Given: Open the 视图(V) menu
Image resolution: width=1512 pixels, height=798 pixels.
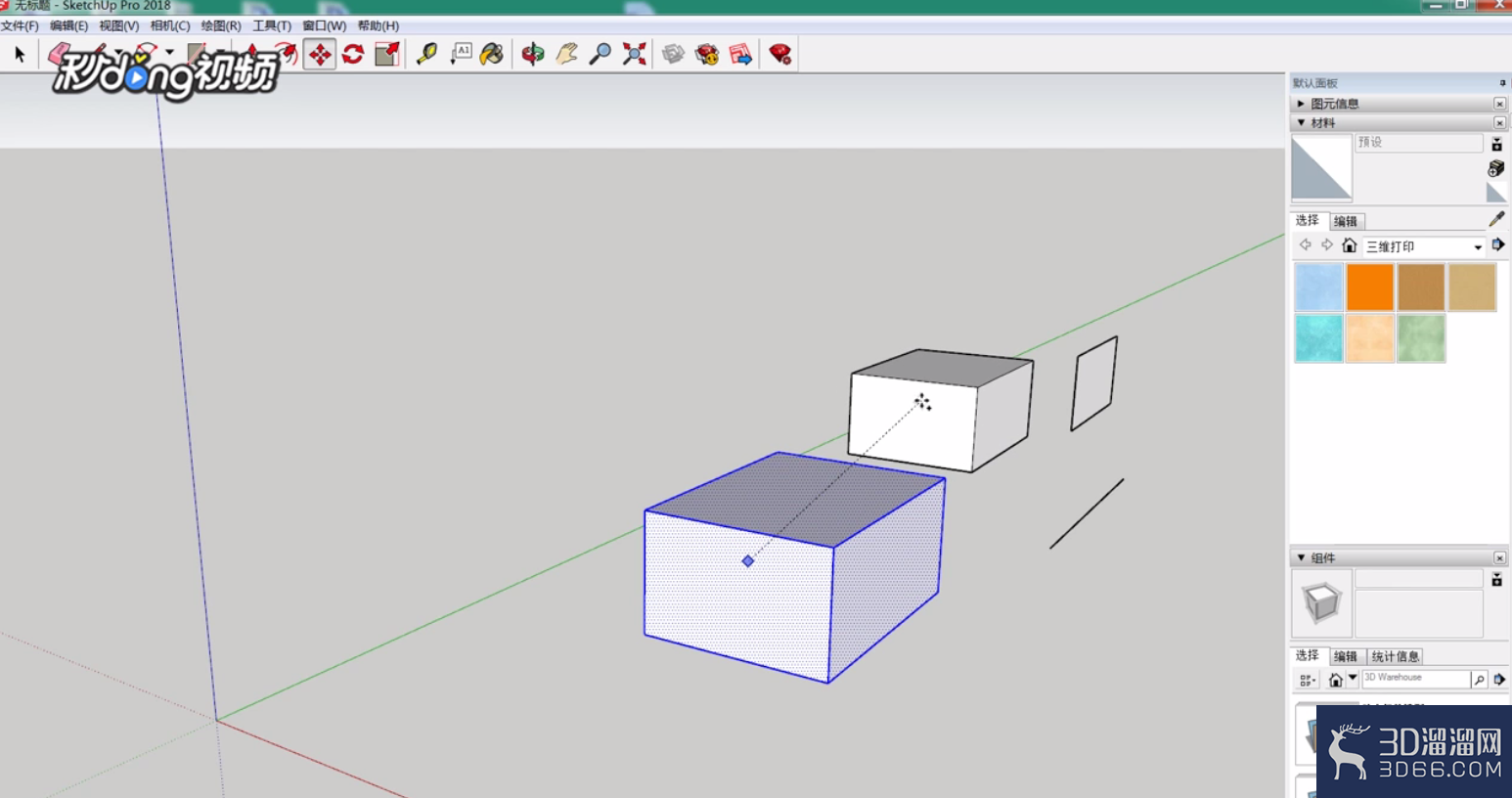Looking at the screenshot, I should [118, 25].
